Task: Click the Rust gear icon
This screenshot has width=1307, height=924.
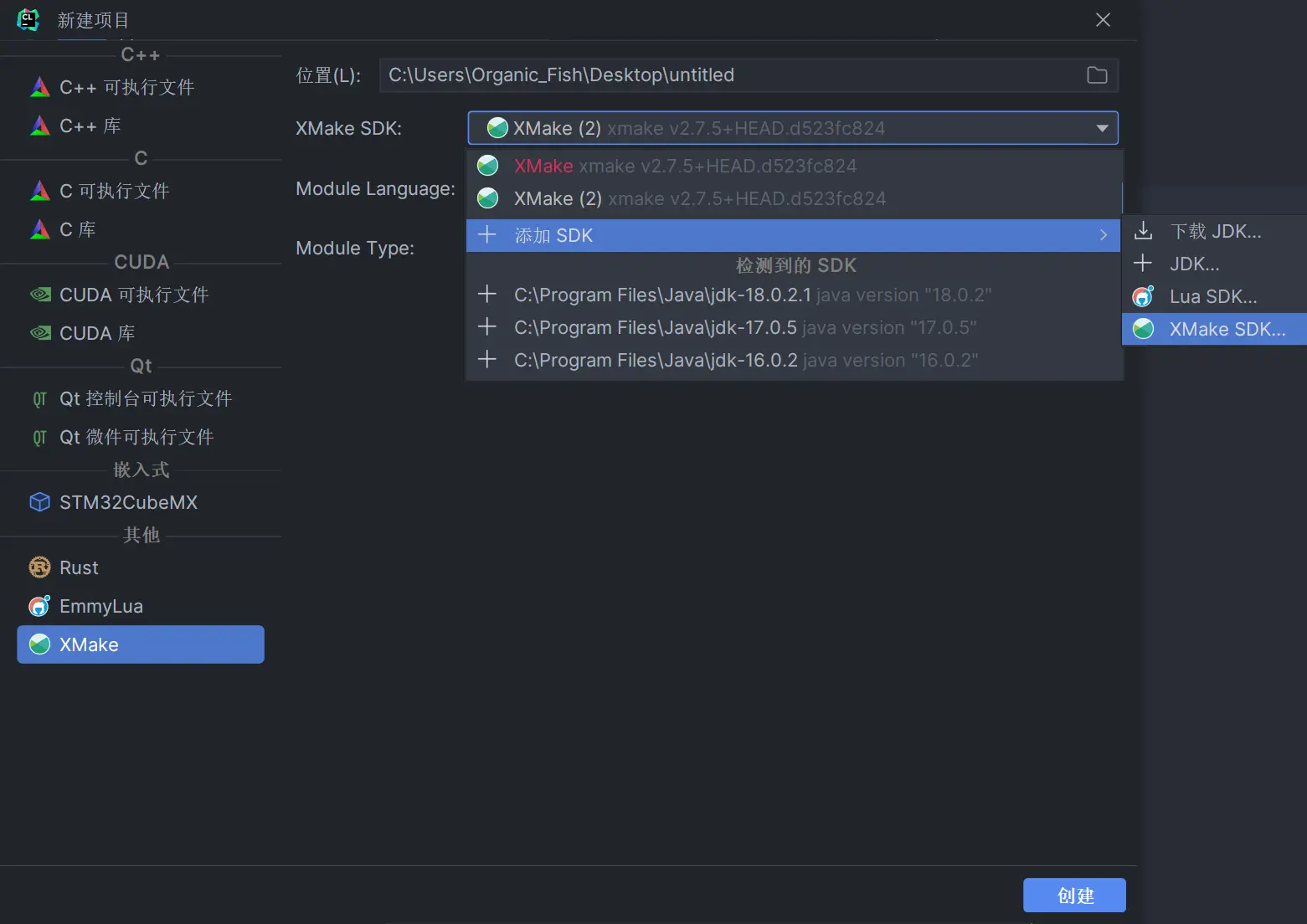Action: [x=40, y=567]
